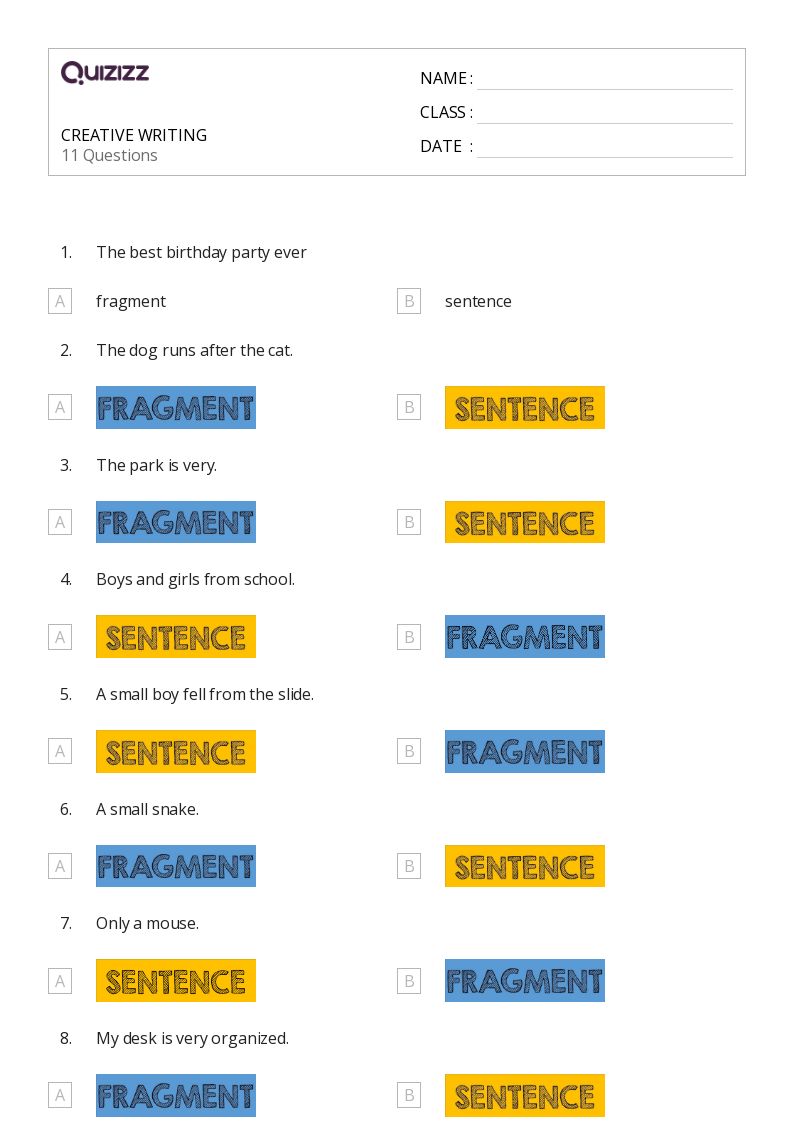Check box B for question 6

click(409, 866)
